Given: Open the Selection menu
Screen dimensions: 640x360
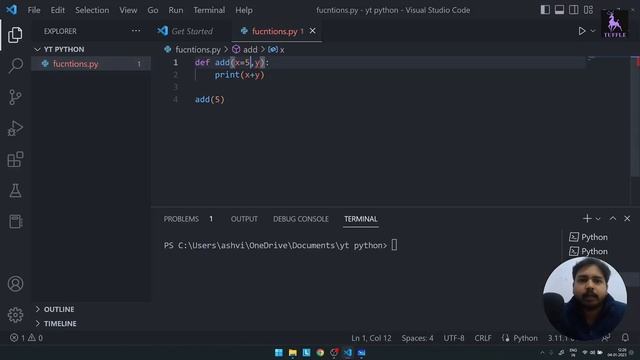Looking at the screenshot, I should click(92, 10).
